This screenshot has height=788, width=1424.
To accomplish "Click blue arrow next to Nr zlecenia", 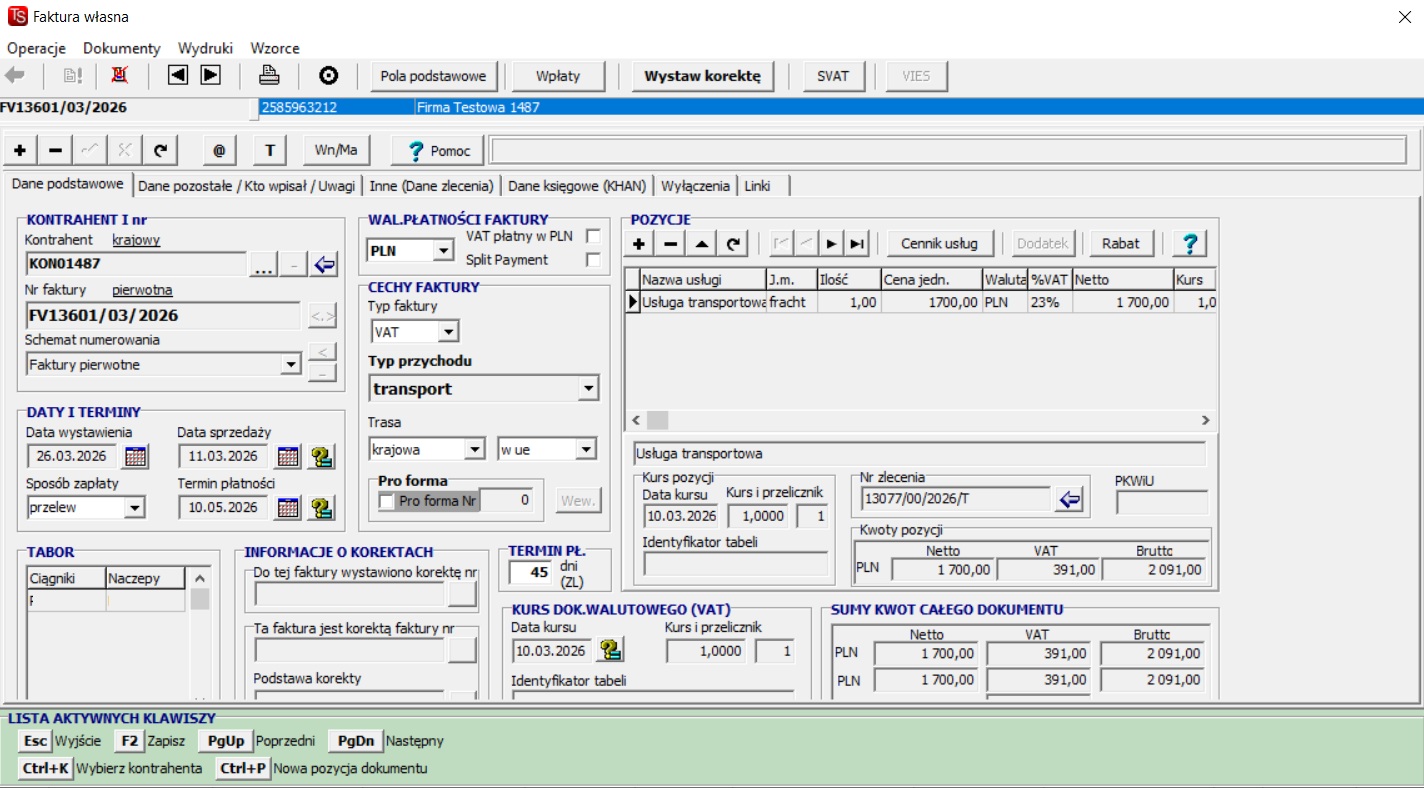I will (x=1070, y=500).
